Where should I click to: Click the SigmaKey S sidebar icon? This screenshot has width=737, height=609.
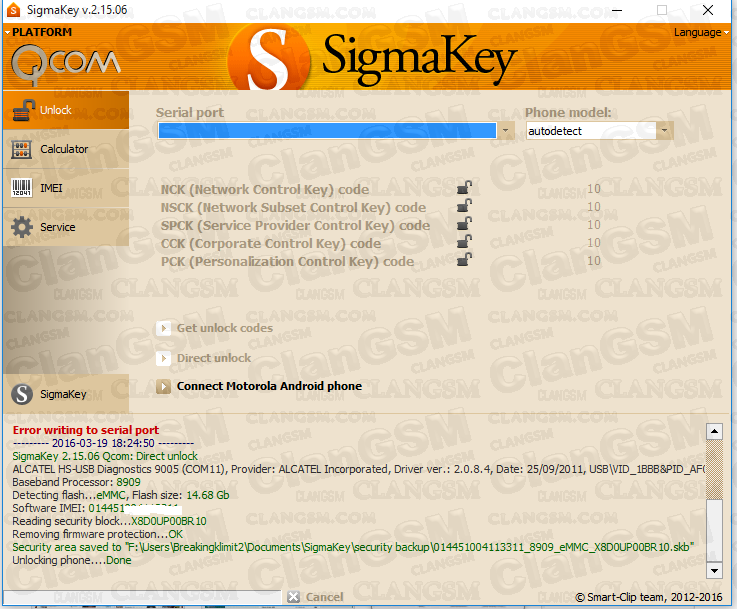coord(22,394)
